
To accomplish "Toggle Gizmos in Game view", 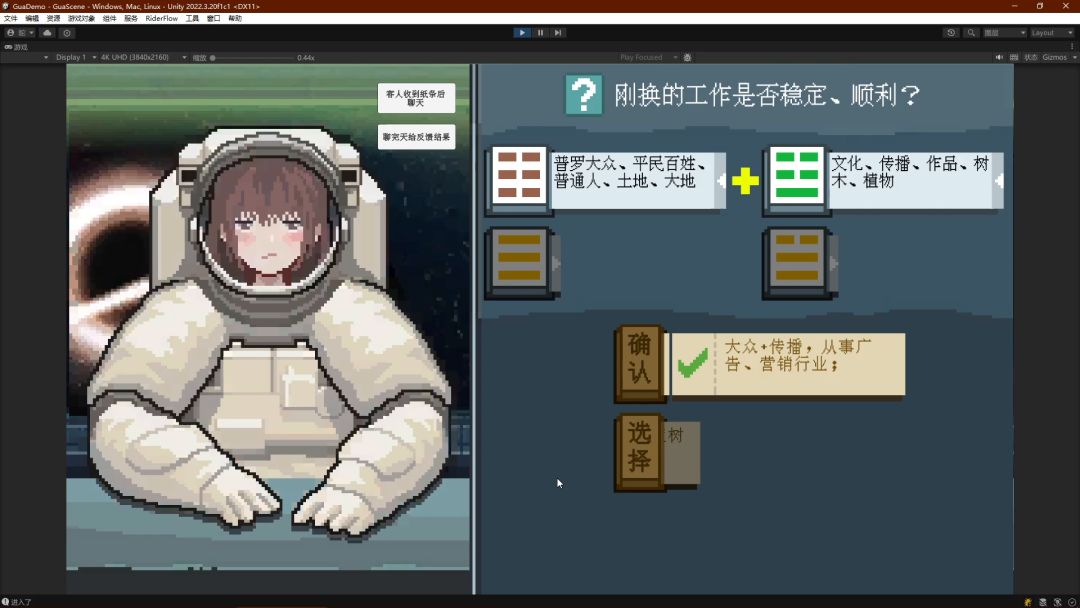I will pos(1054,58).
